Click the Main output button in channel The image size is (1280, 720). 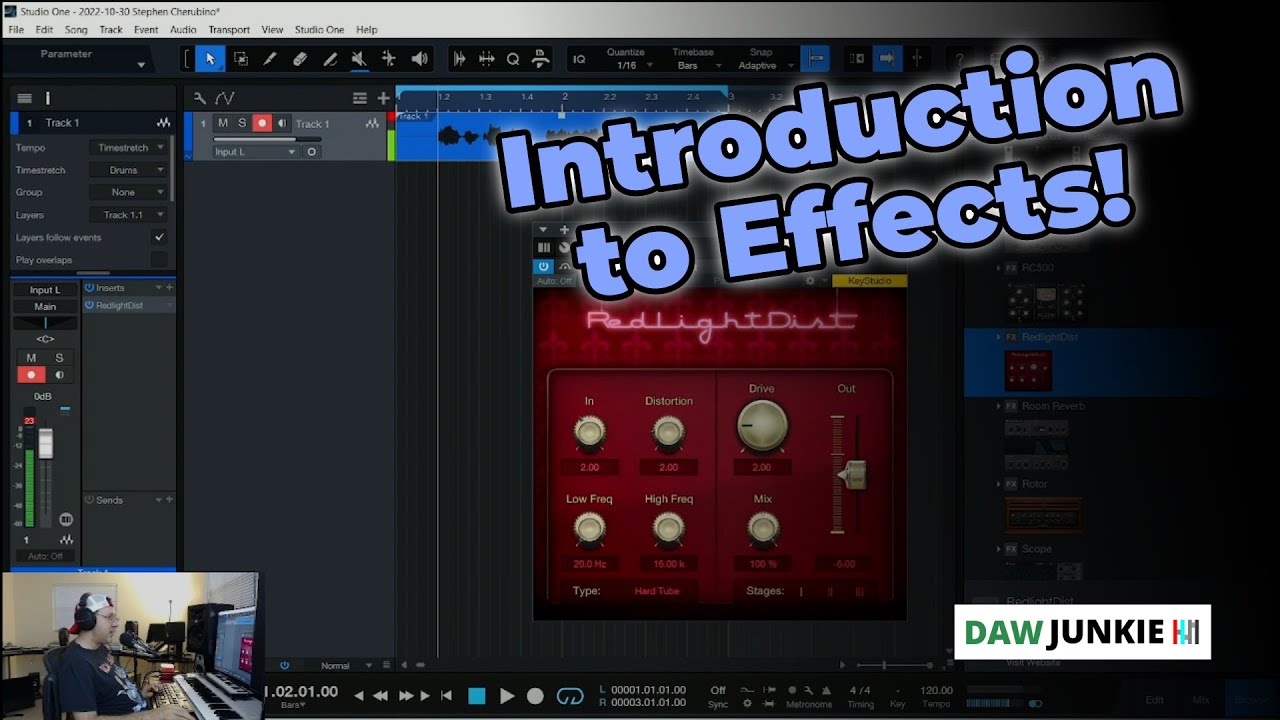click(45, 307)
